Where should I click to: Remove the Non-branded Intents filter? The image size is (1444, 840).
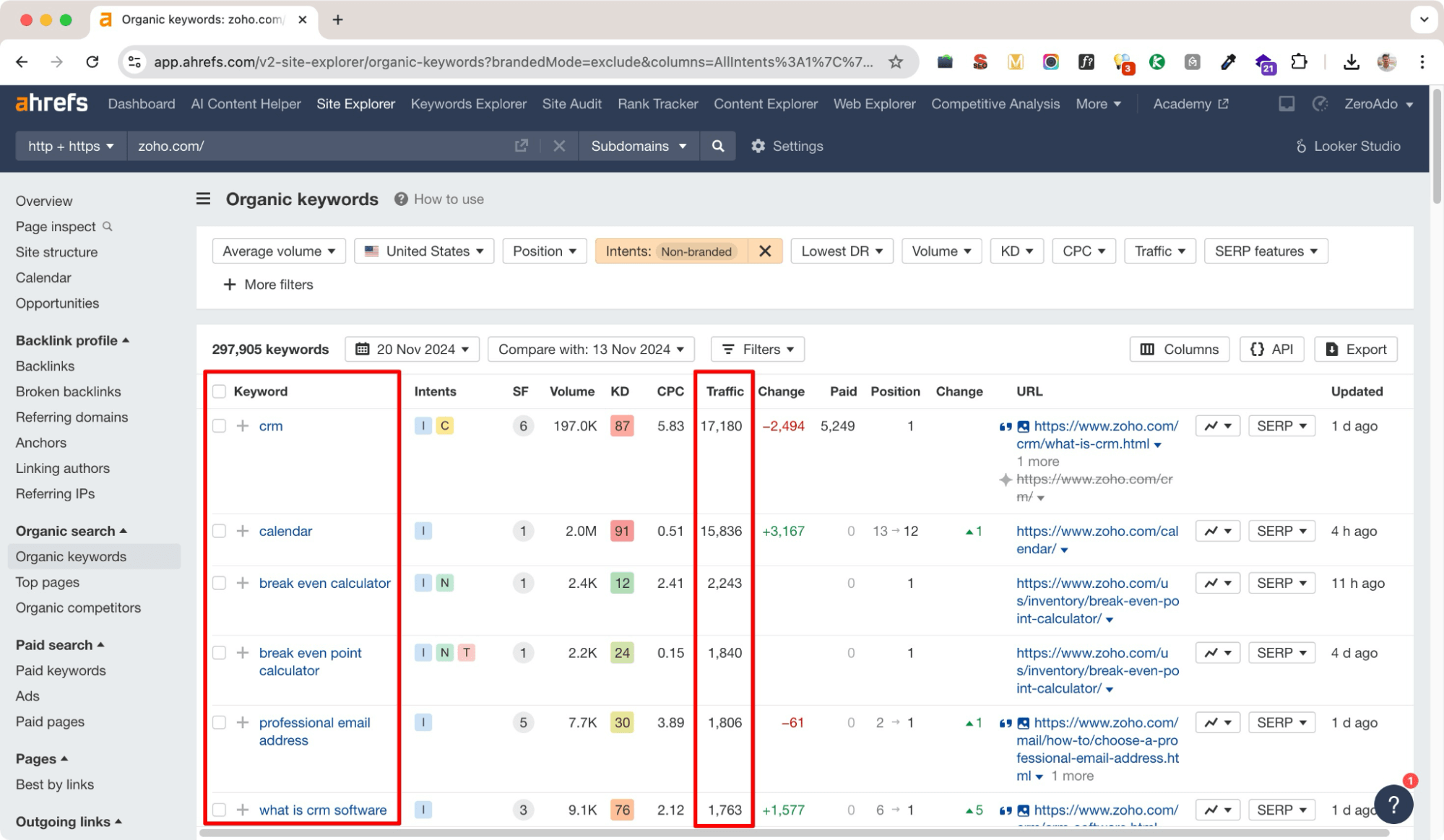click(765, 251)
